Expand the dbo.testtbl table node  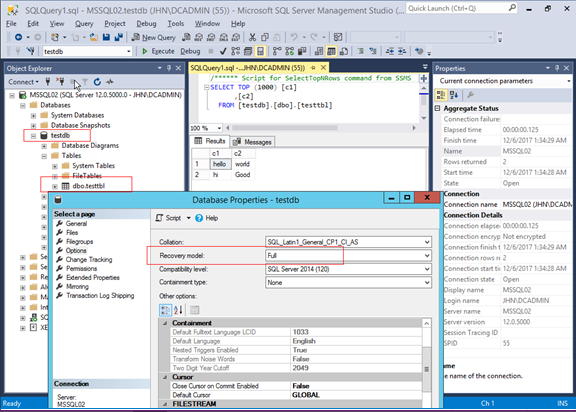click(55, 186)
